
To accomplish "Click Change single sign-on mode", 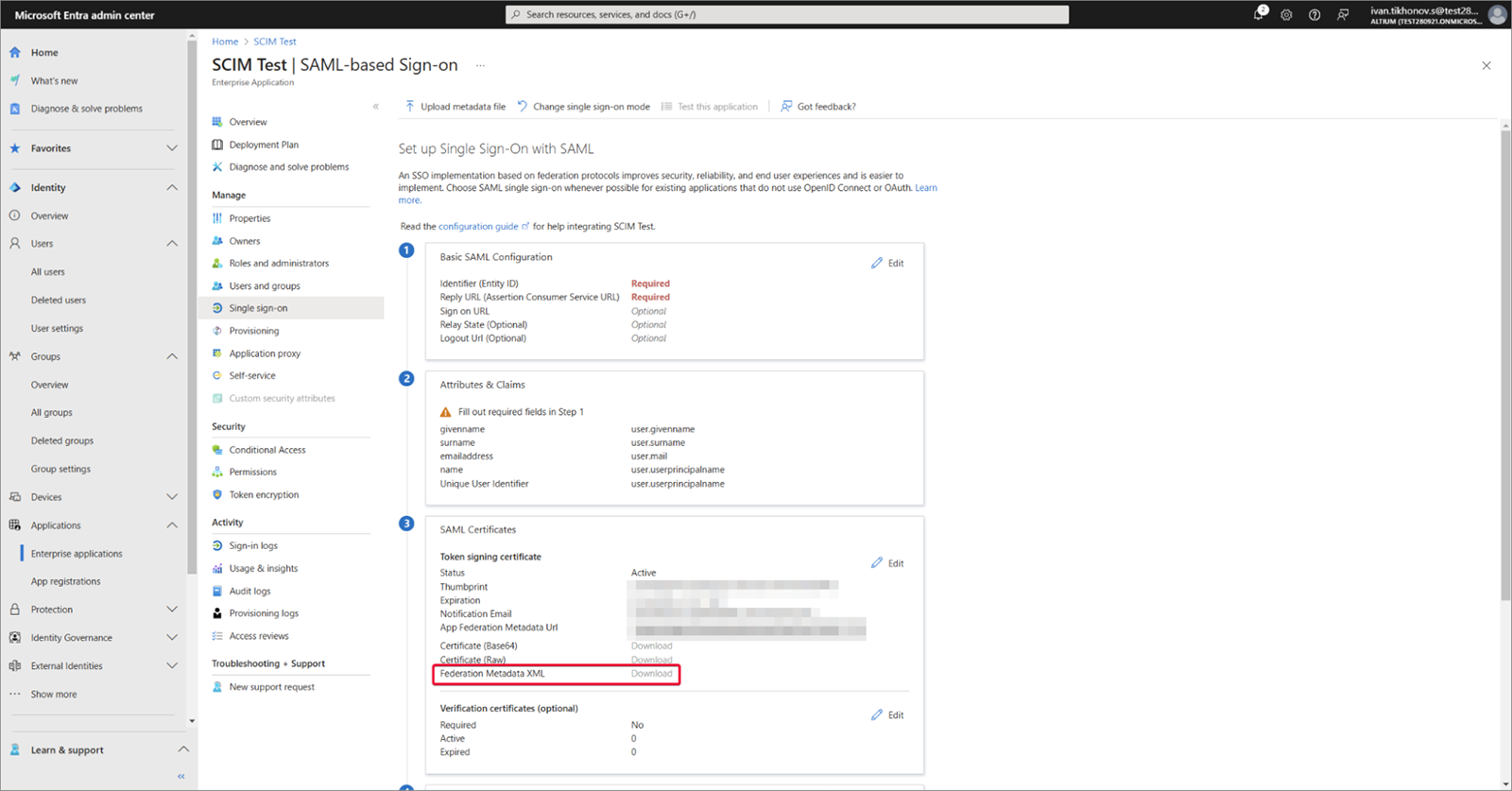I will [x=583, y=107].
